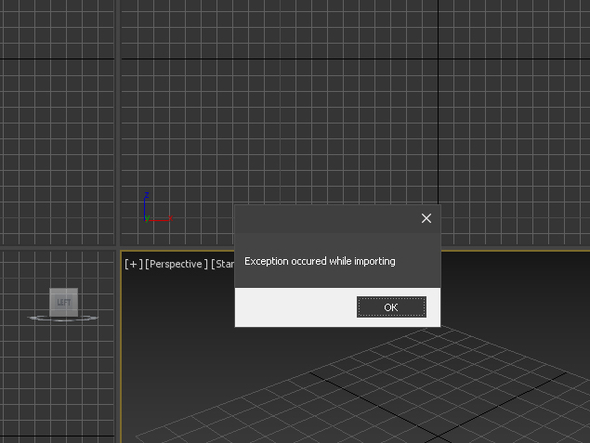
Task: Select the error message text in the dialog
Action: point(320,261)
